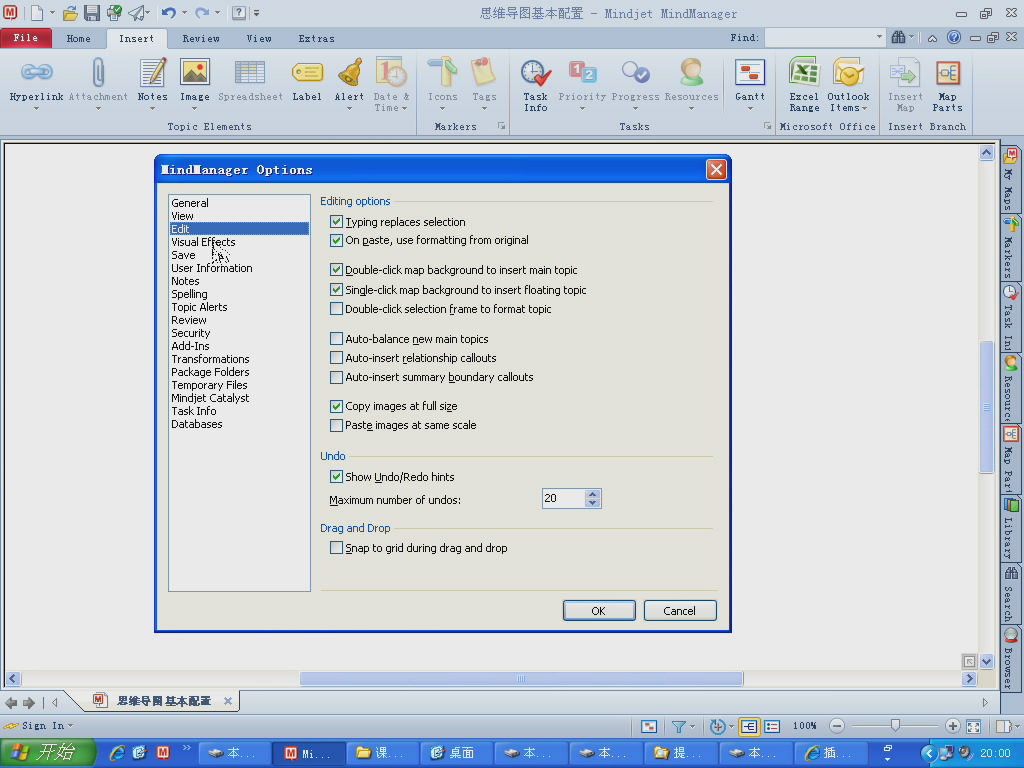Viewport: 1024px width, 768px height.
Task: Open Map Parts in the ribbon
Action: (947, 85)
